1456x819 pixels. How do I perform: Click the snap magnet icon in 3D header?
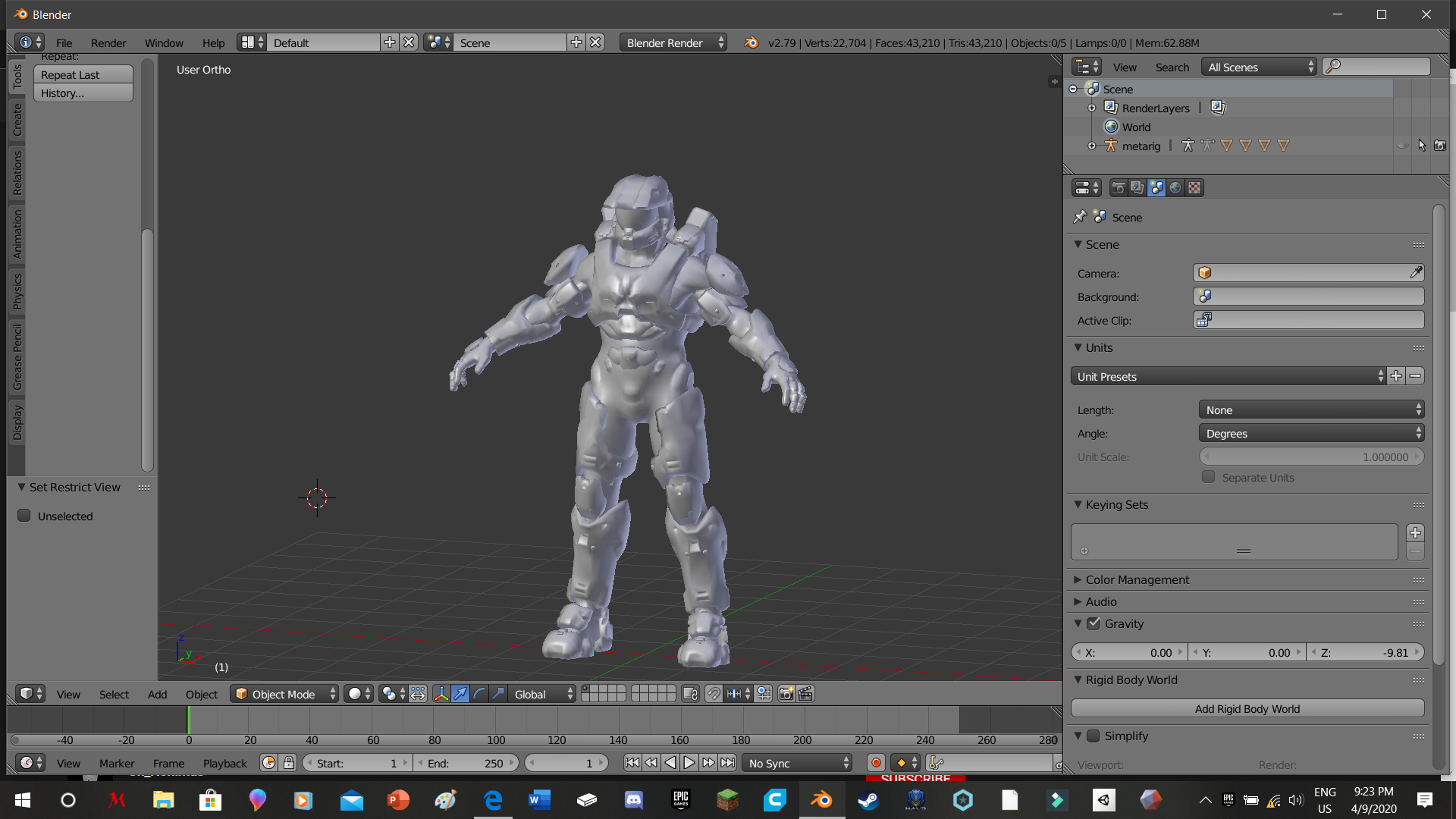coord(714,694)
